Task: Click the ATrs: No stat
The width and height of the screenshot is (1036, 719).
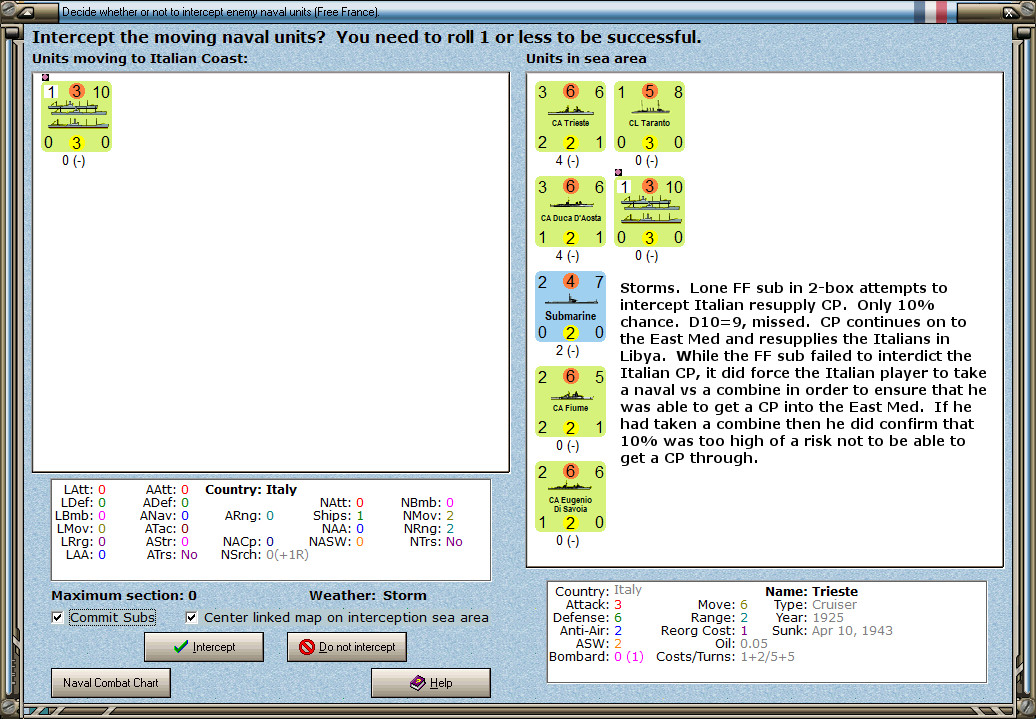Action: [x=172, y=554]
